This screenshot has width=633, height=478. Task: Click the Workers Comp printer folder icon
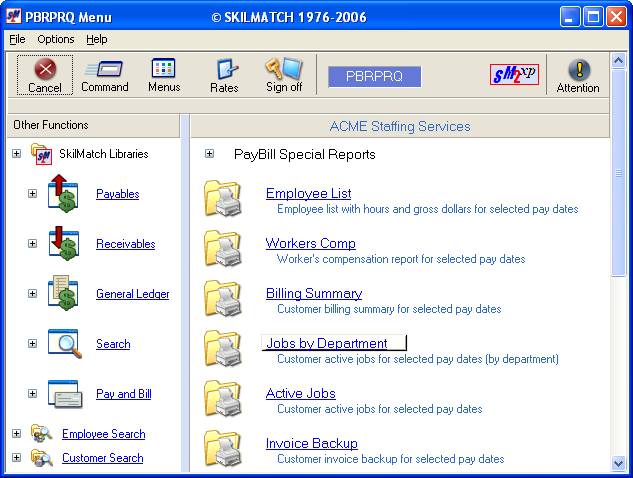coord(223,248)
